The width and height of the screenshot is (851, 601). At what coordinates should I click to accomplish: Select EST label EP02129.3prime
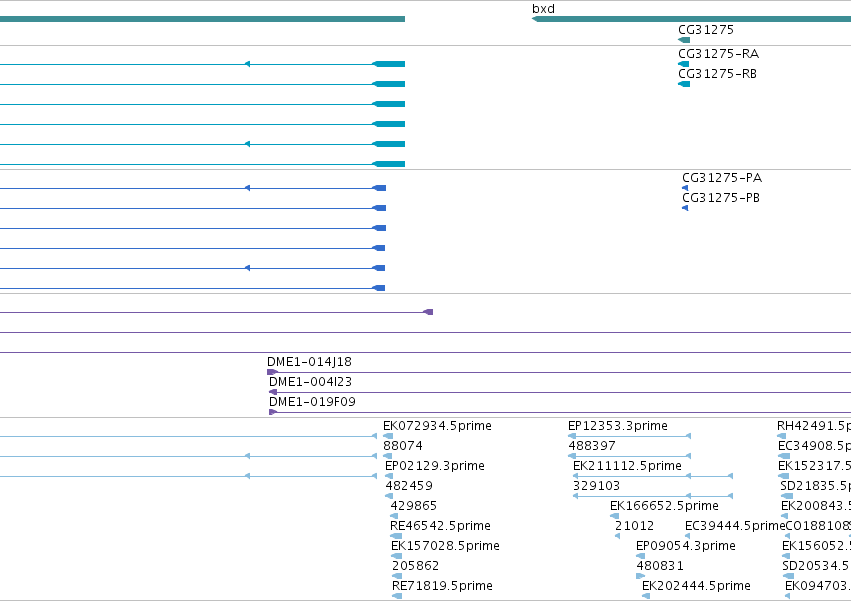(435, 466)
